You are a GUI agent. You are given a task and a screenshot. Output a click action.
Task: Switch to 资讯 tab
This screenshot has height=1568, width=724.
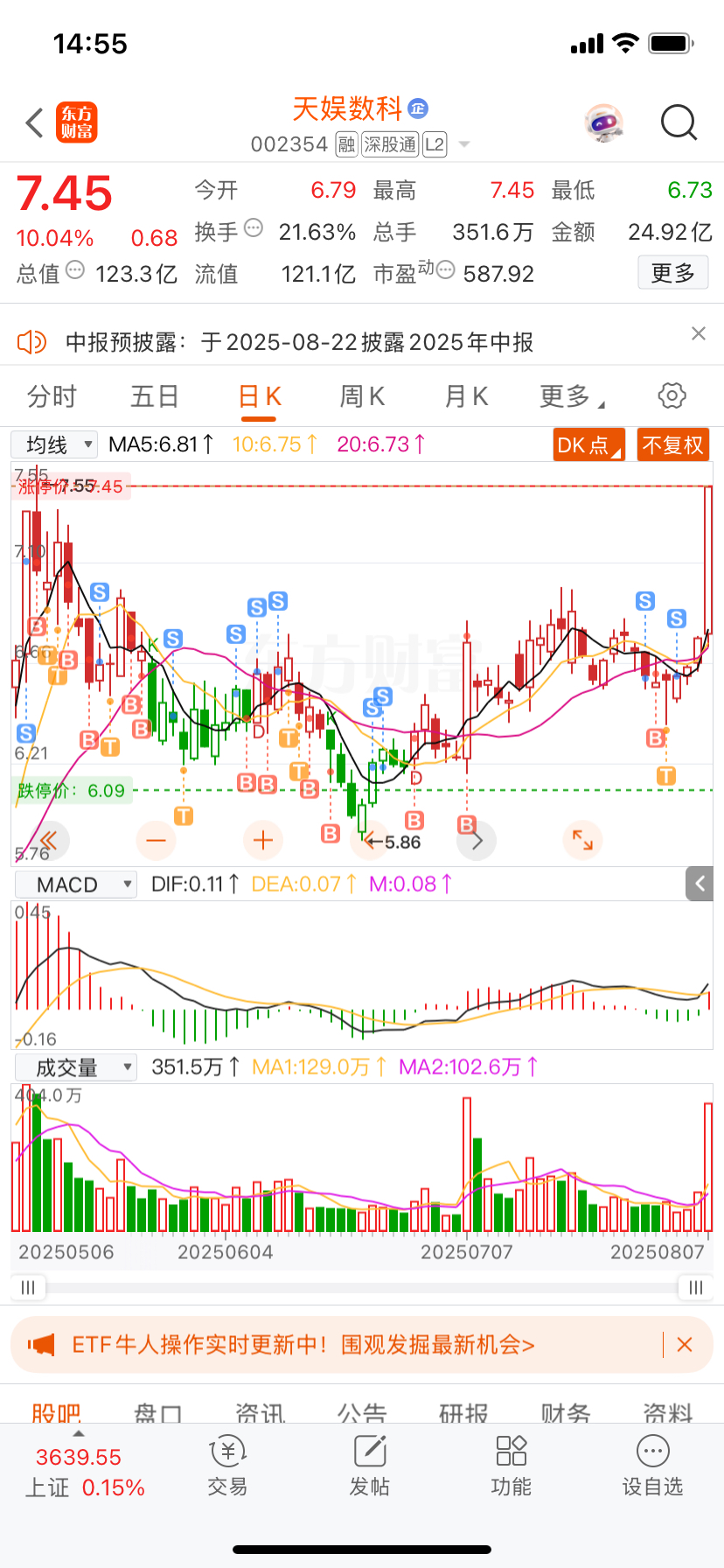[260, 1413]
